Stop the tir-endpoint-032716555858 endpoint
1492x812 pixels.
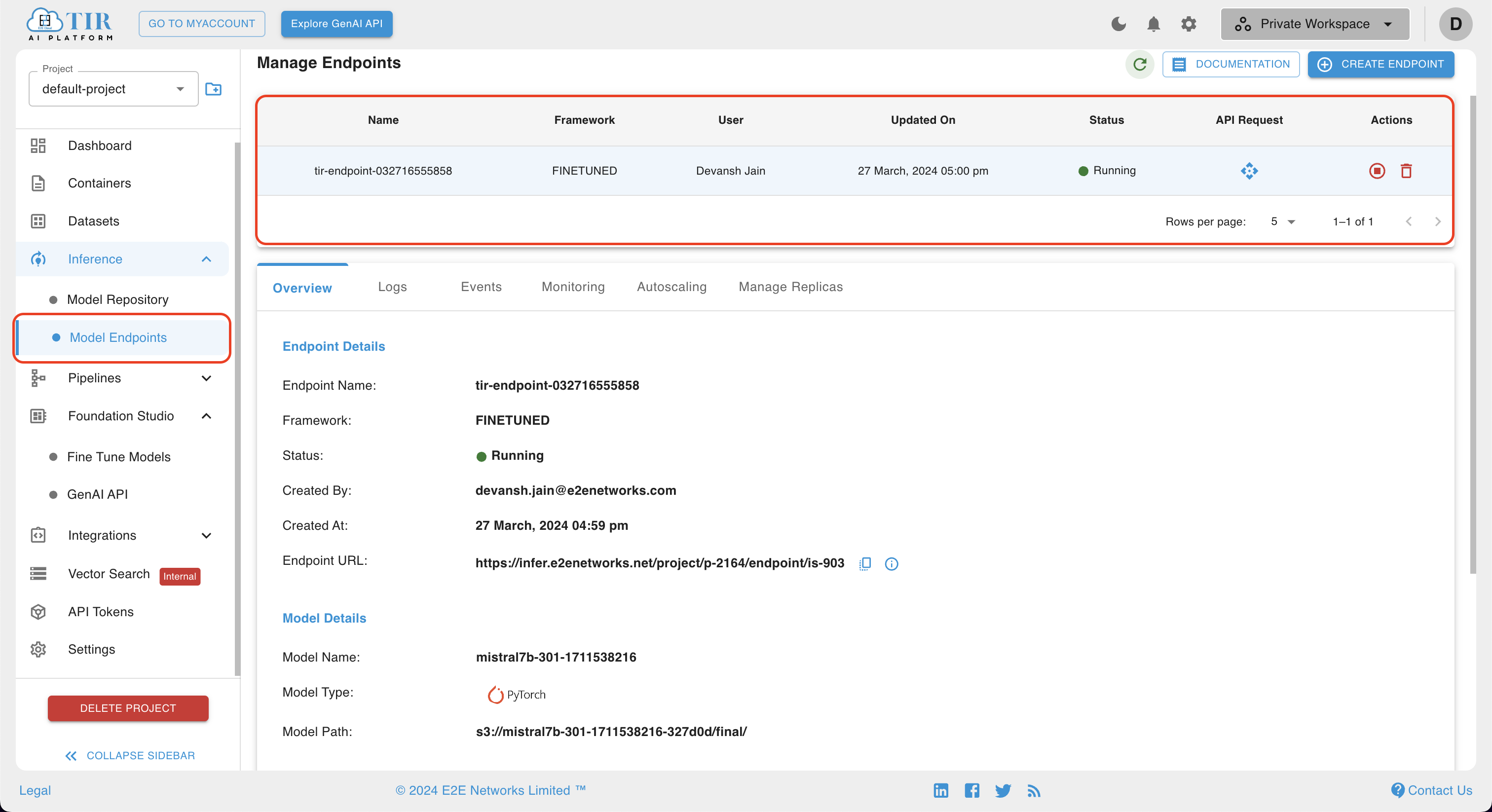(x=1377, y=171)
